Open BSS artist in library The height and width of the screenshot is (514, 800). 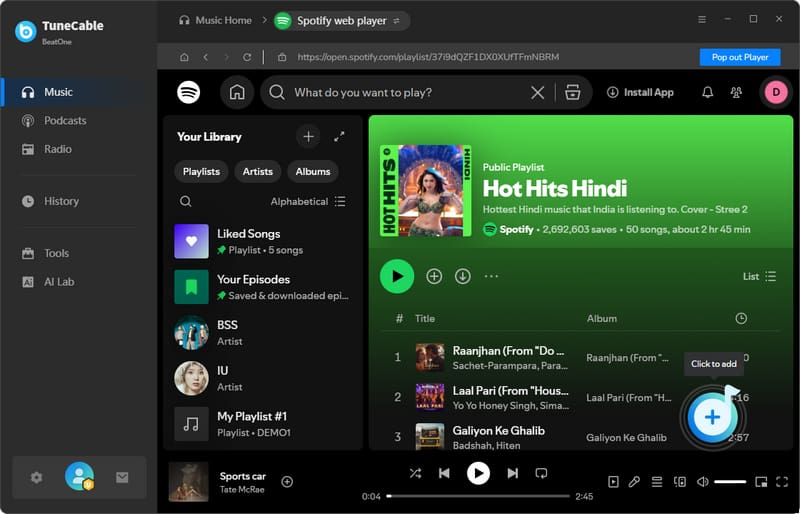[x=263, y=333]
